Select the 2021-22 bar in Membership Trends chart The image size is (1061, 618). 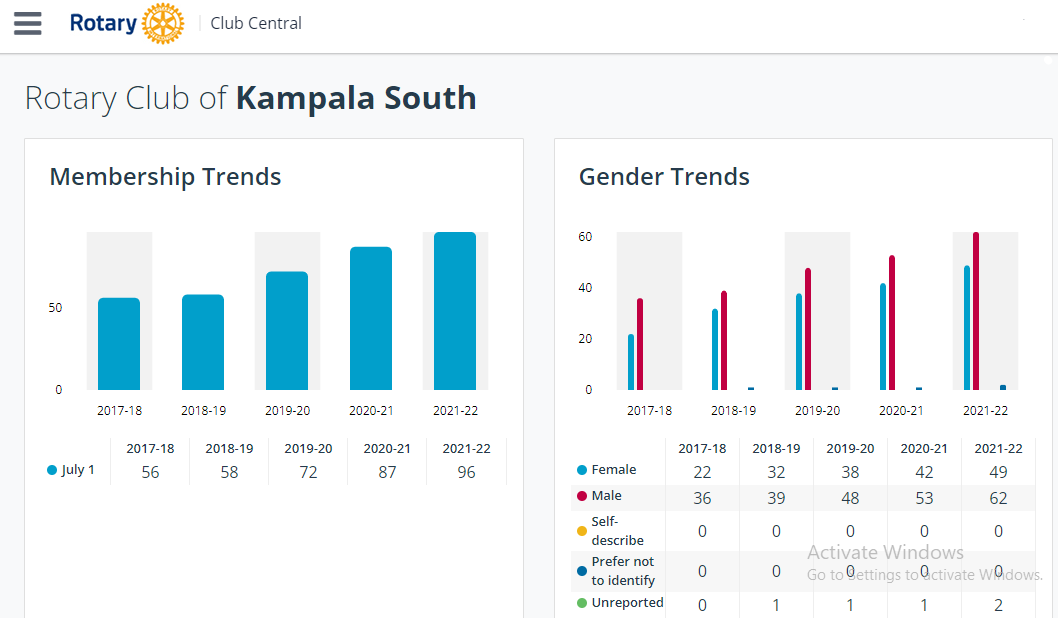tap(455, 311)
